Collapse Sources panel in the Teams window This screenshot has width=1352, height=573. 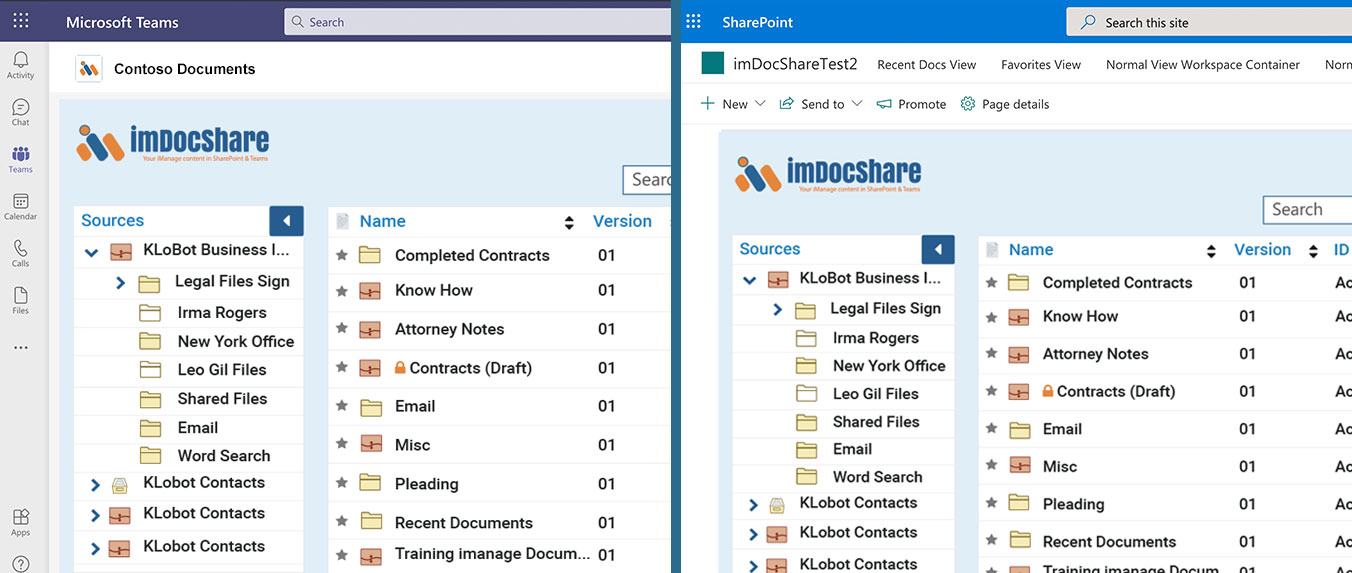coord(286,221)
